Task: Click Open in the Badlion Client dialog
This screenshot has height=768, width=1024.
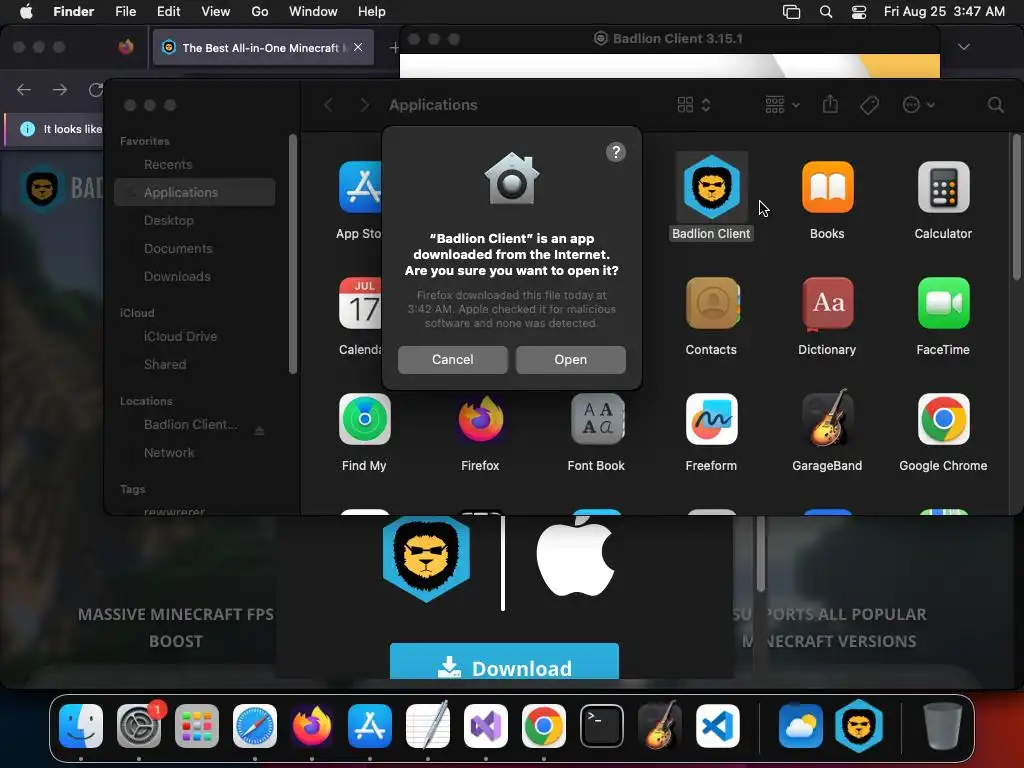Action: pos(570,360)
